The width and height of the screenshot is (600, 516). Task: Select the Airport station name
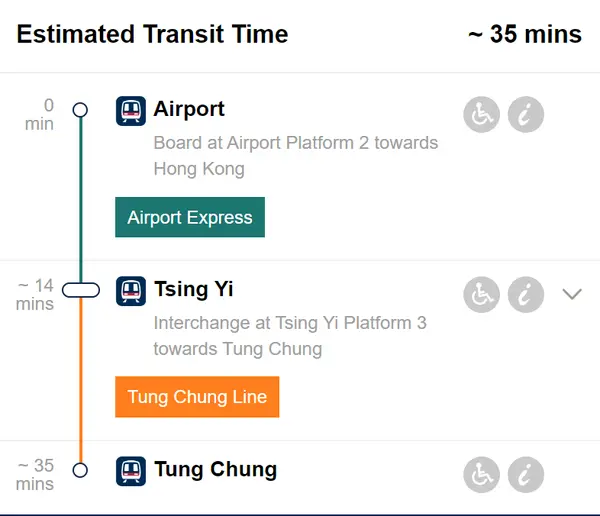[x=189, y=109]
